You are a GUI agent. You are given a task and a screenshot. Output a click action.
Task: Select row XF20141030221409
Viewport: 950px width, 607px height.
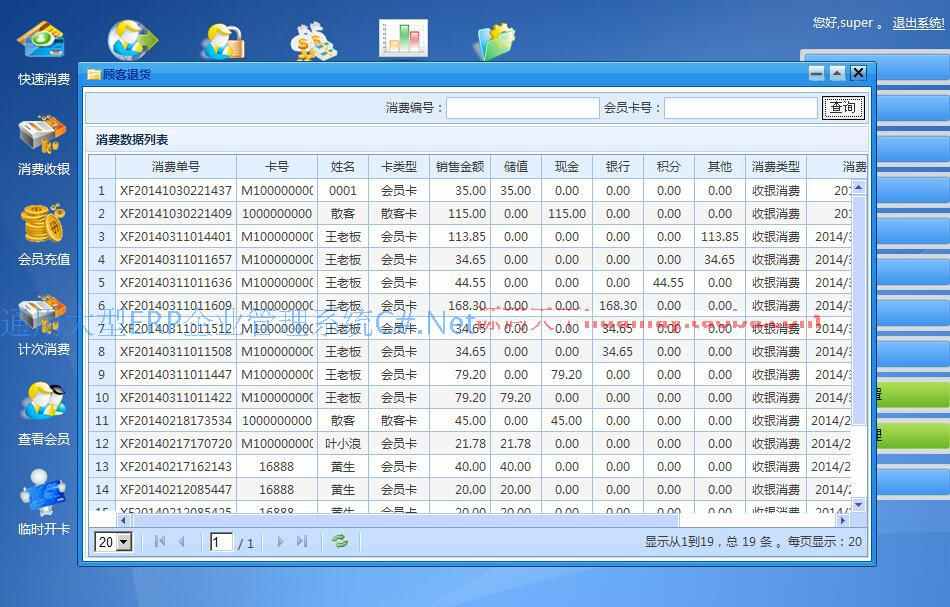click(x=470, y=214)
